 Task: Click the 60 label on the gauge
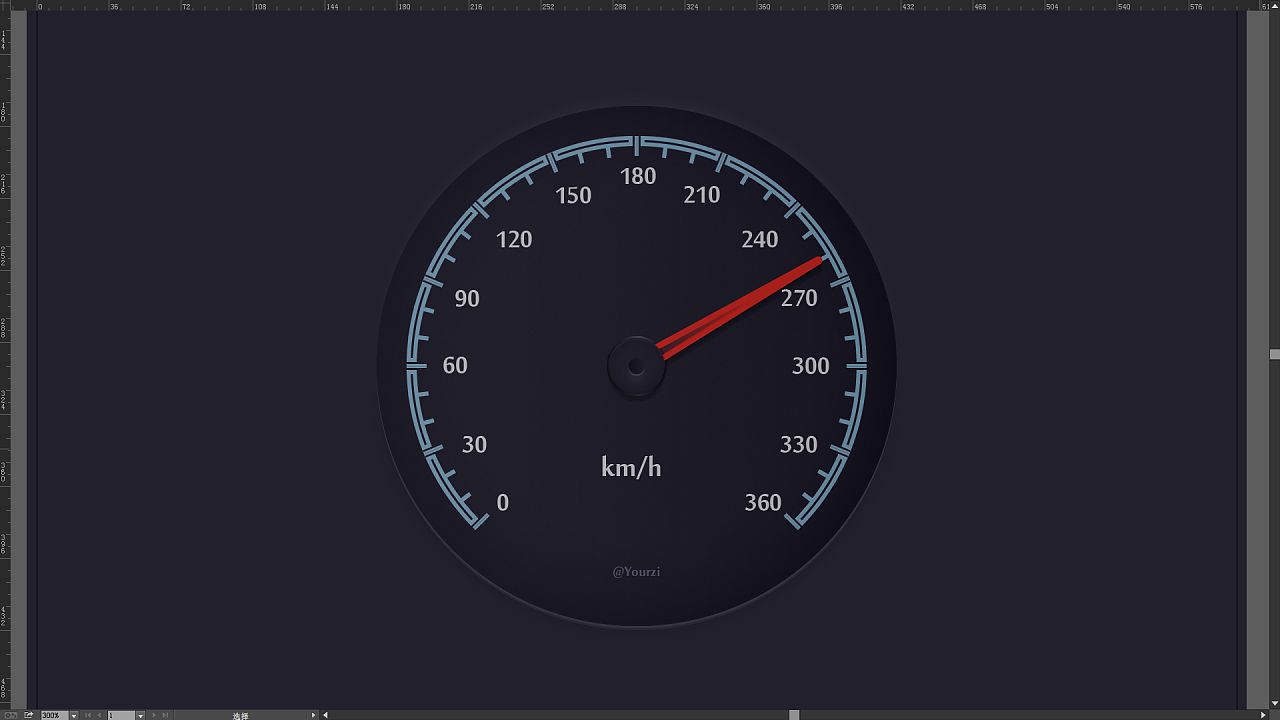click(x=455, y=366)
